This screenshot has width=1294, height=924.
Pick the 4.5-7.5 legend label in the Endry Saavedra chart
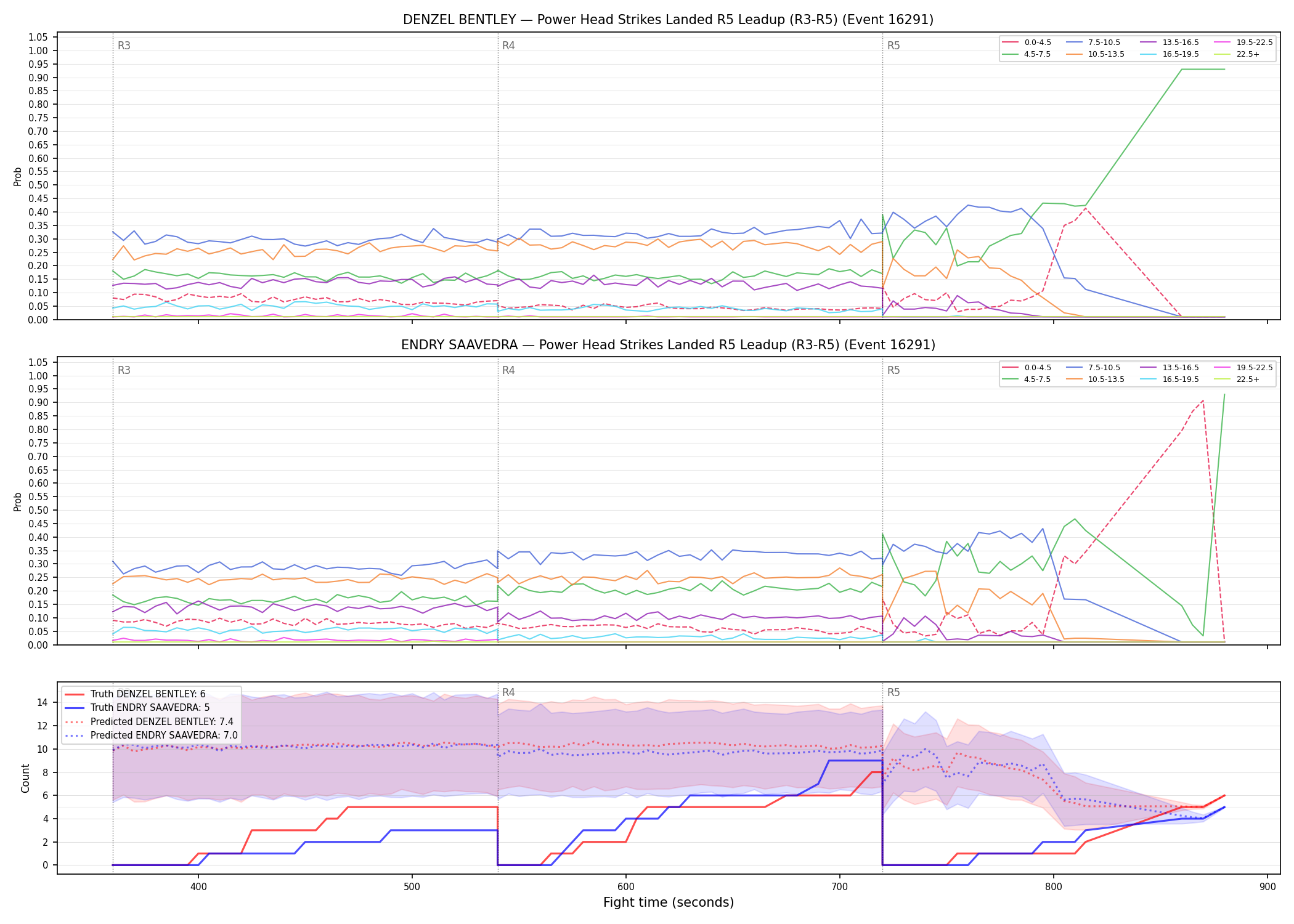1038,379
